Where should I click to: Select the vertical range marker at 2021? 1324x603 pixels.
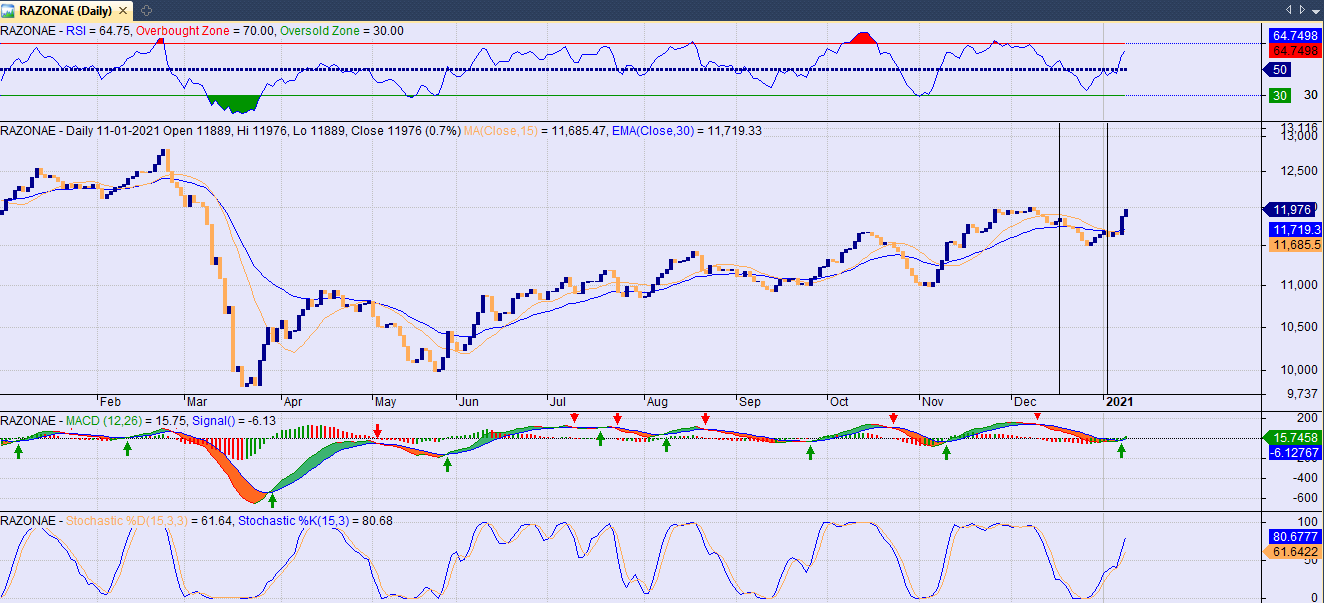[1107, 258]
